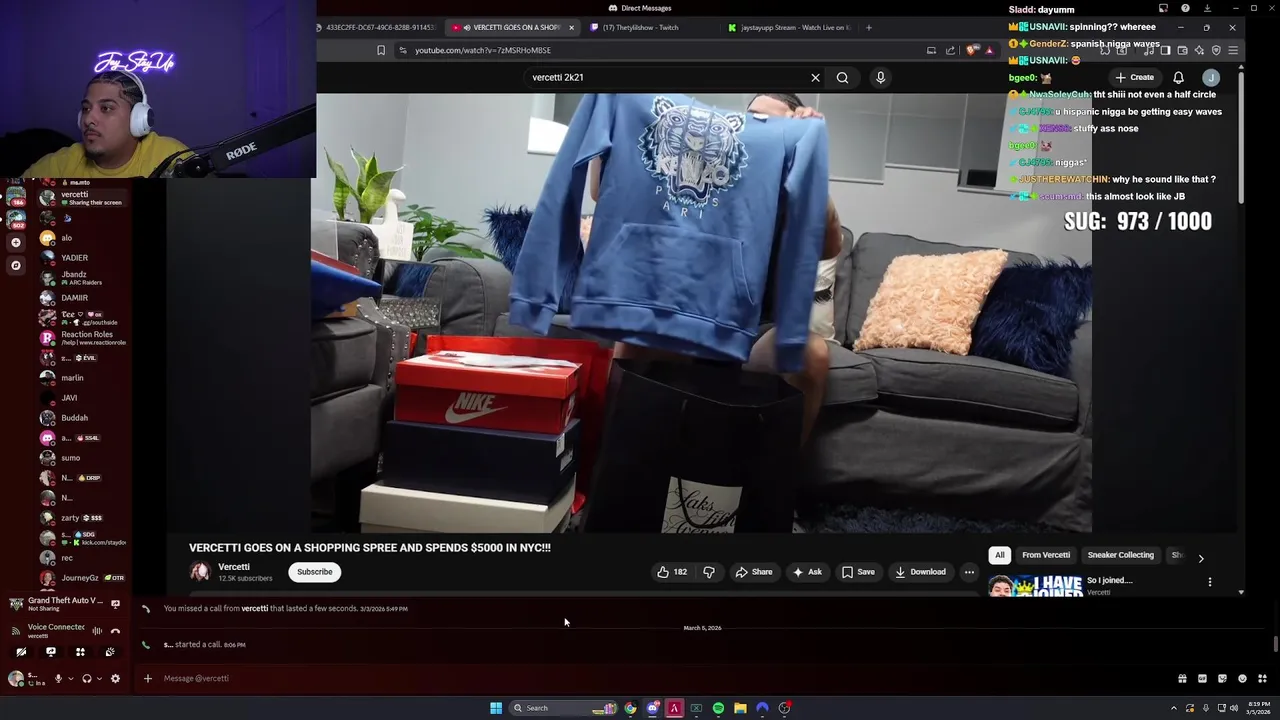Click the YouTube Create button
The height and width of the screenshot is (720, 1280).
pos(1135,77)
